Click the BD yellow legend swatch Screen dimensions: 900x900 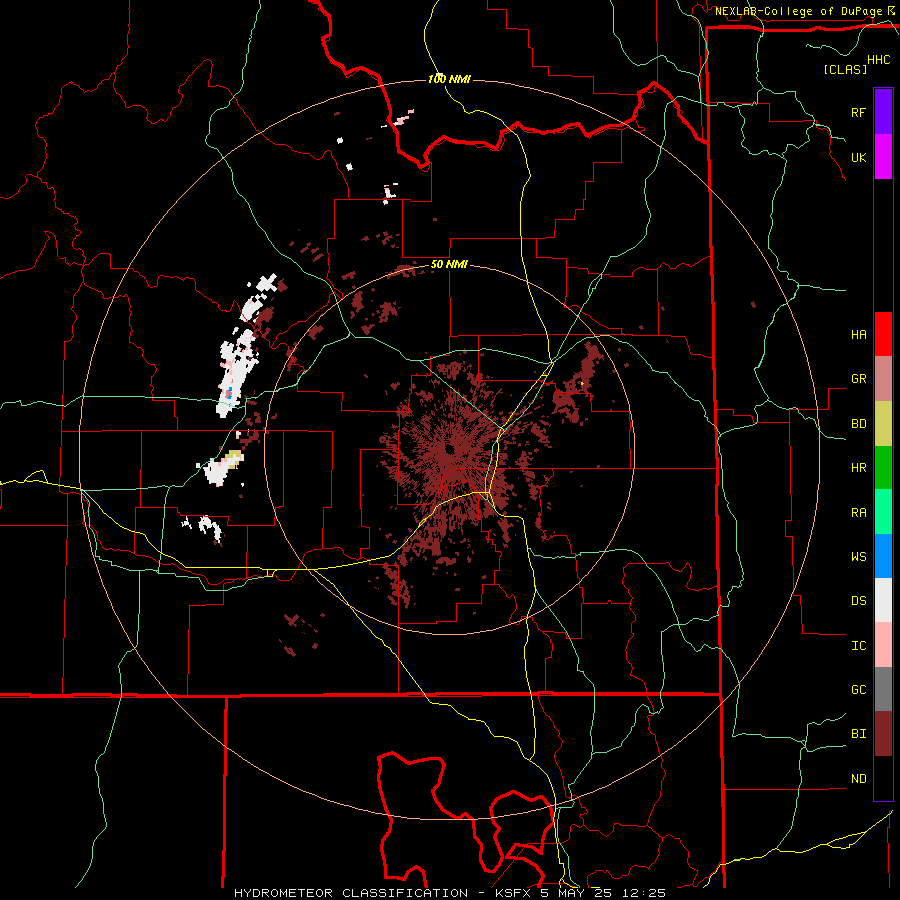click(x=883, y=424)
